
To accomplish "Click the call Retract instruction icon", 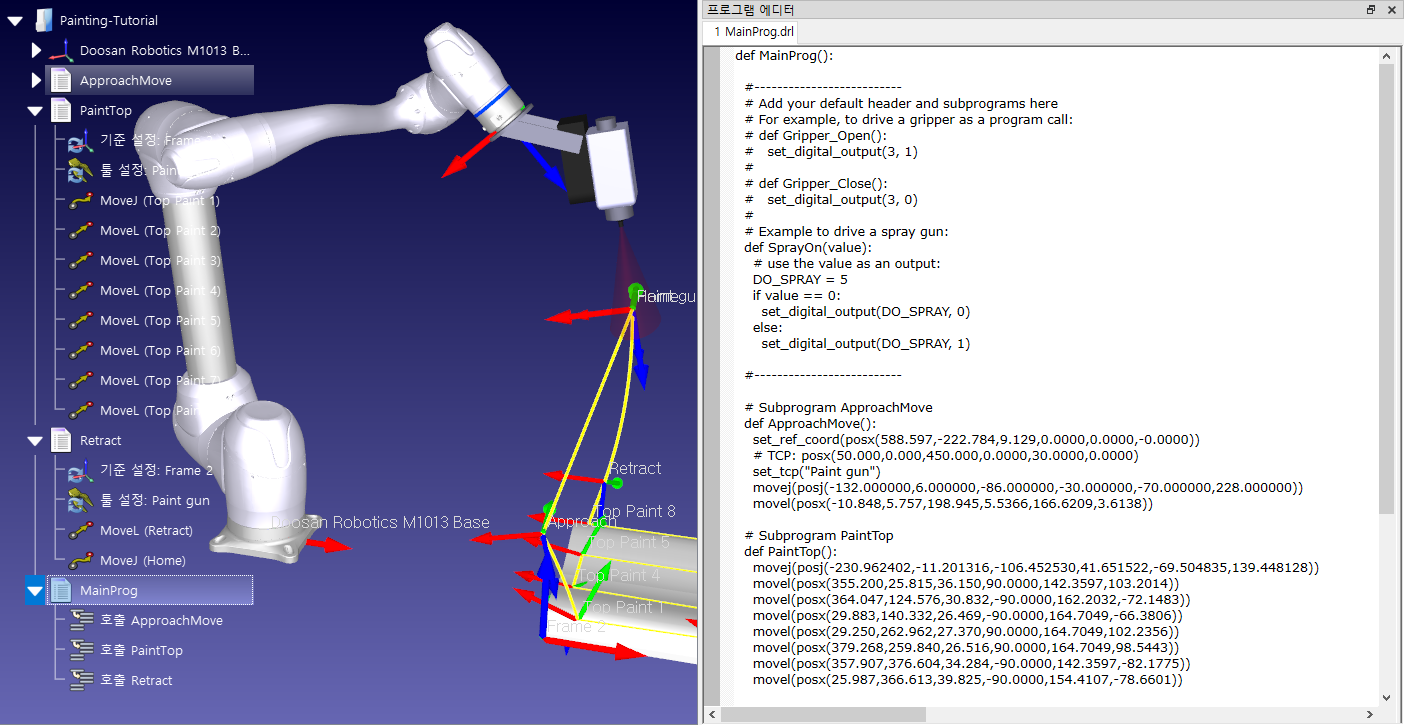I will [81, 681].
